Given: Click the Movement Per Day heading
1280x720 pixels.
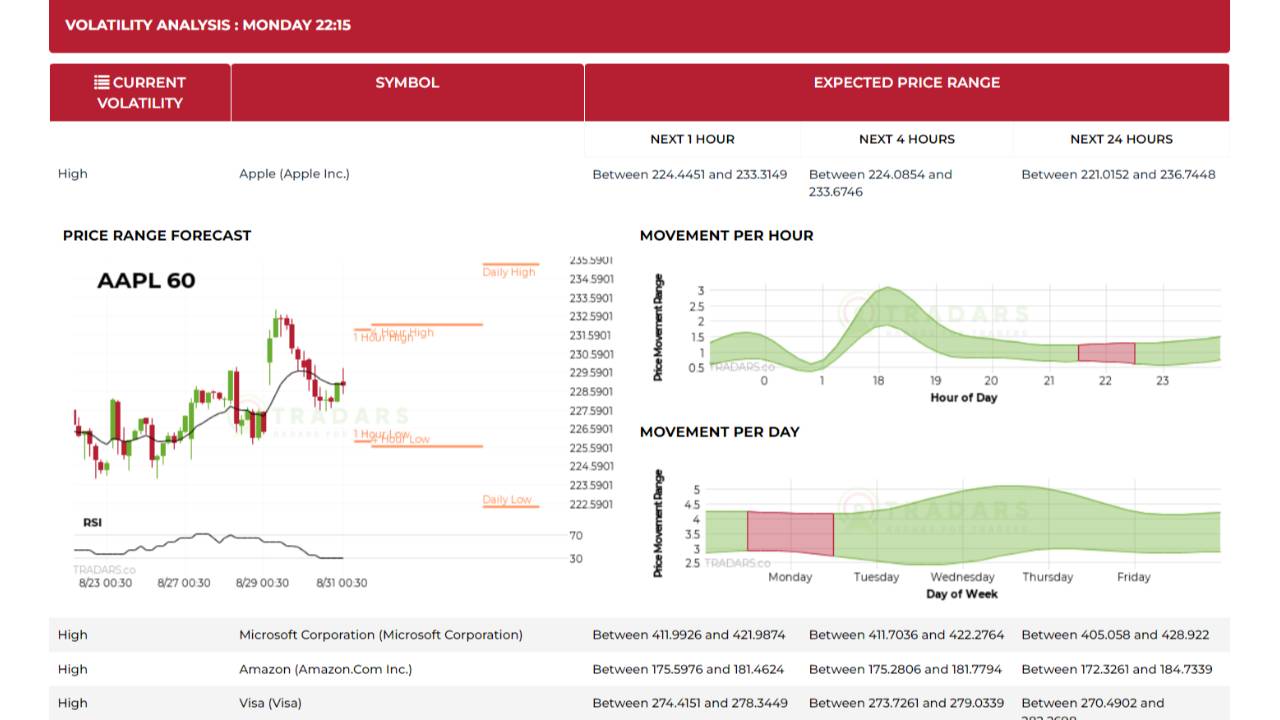Looking at the screenshot, I should (720, 432).
